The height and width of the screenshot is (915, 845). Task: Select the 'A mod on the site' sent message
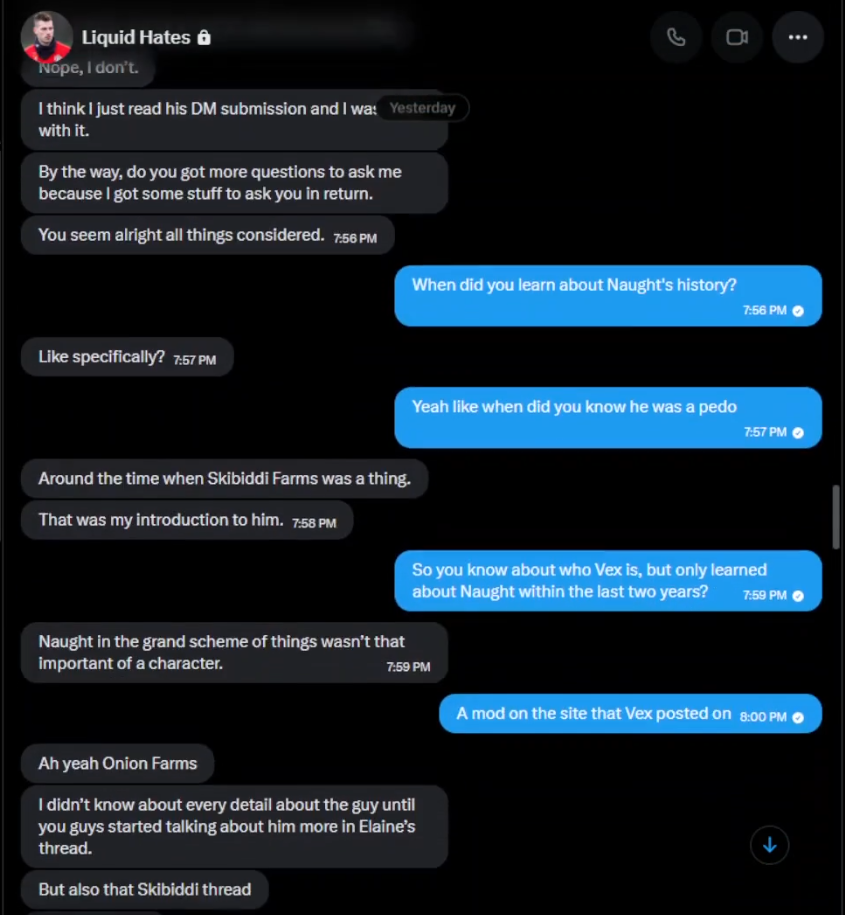point(630,714)
